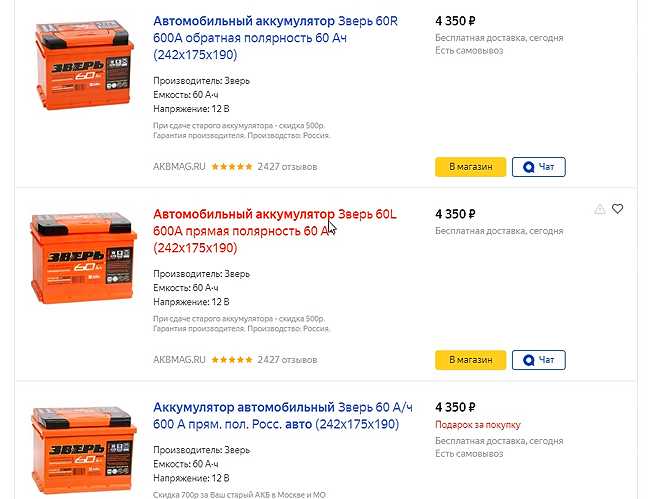
Task: Open the first Зверь 60R battery title link
Action: [x=275, y=38]
